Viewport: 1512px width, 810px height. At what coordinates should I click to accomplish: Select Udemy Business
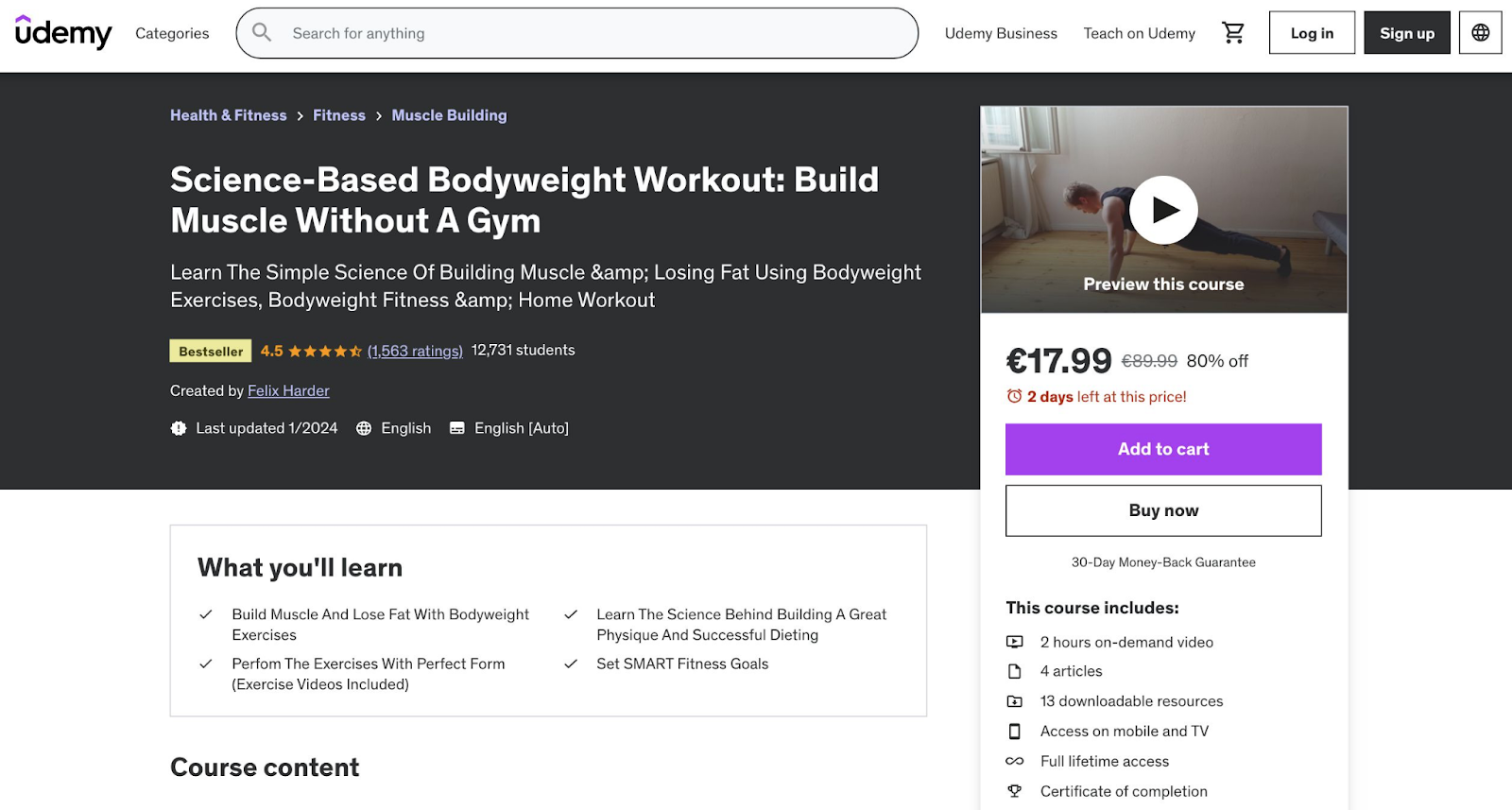(1001, 32)
